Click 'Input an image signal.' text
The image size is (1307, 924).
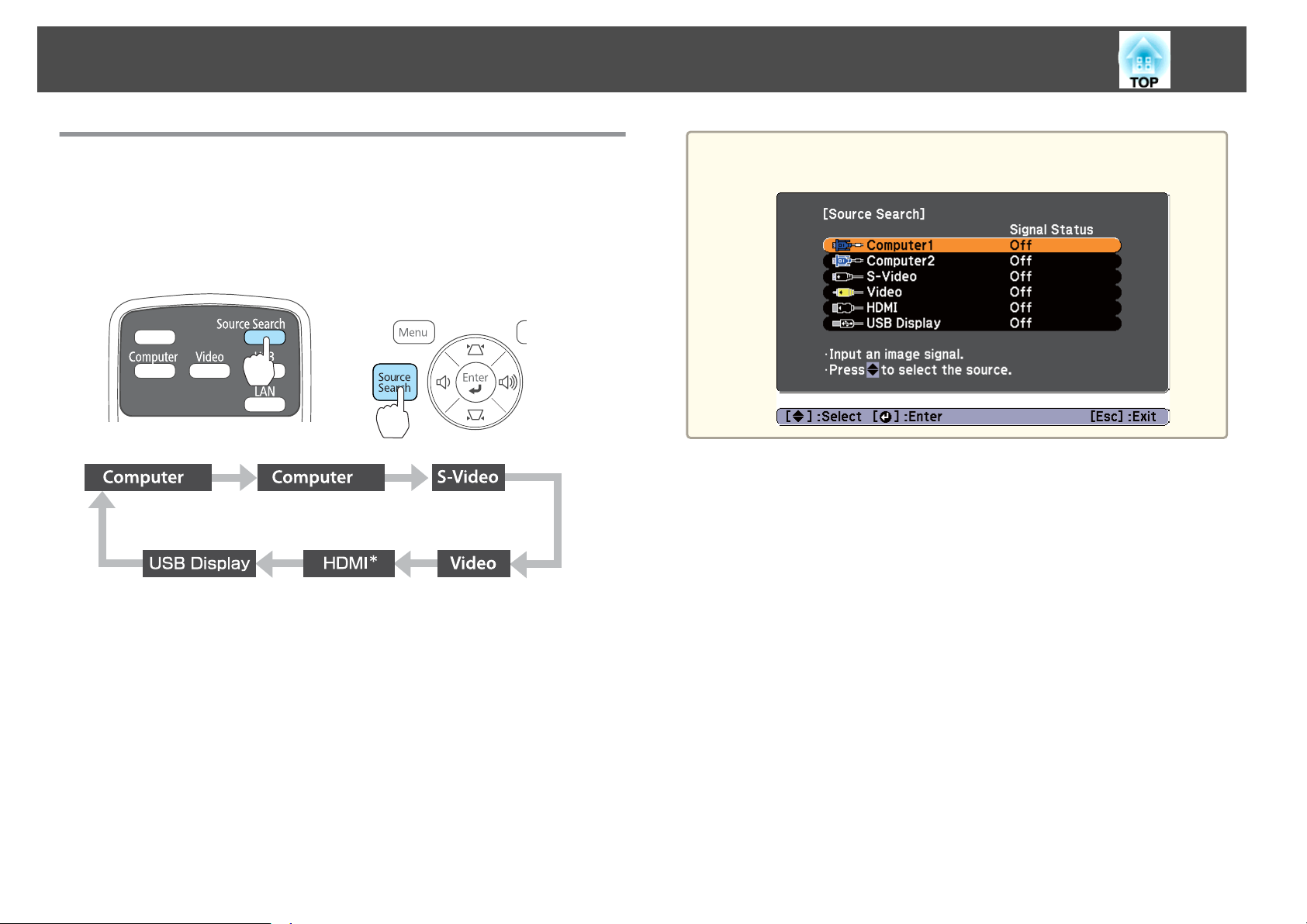click(896, 355)
